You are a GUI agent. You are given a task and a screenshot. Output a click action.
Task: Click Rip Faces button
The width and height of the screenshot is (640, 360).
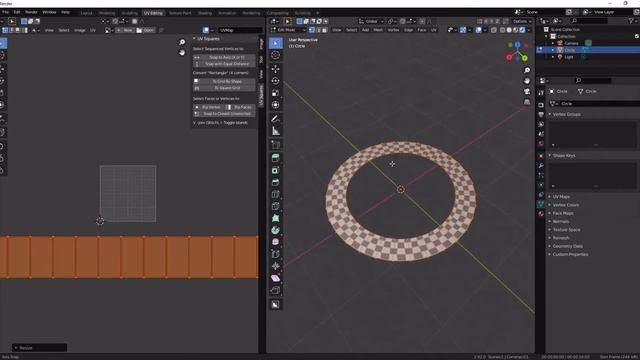[240, 107]
